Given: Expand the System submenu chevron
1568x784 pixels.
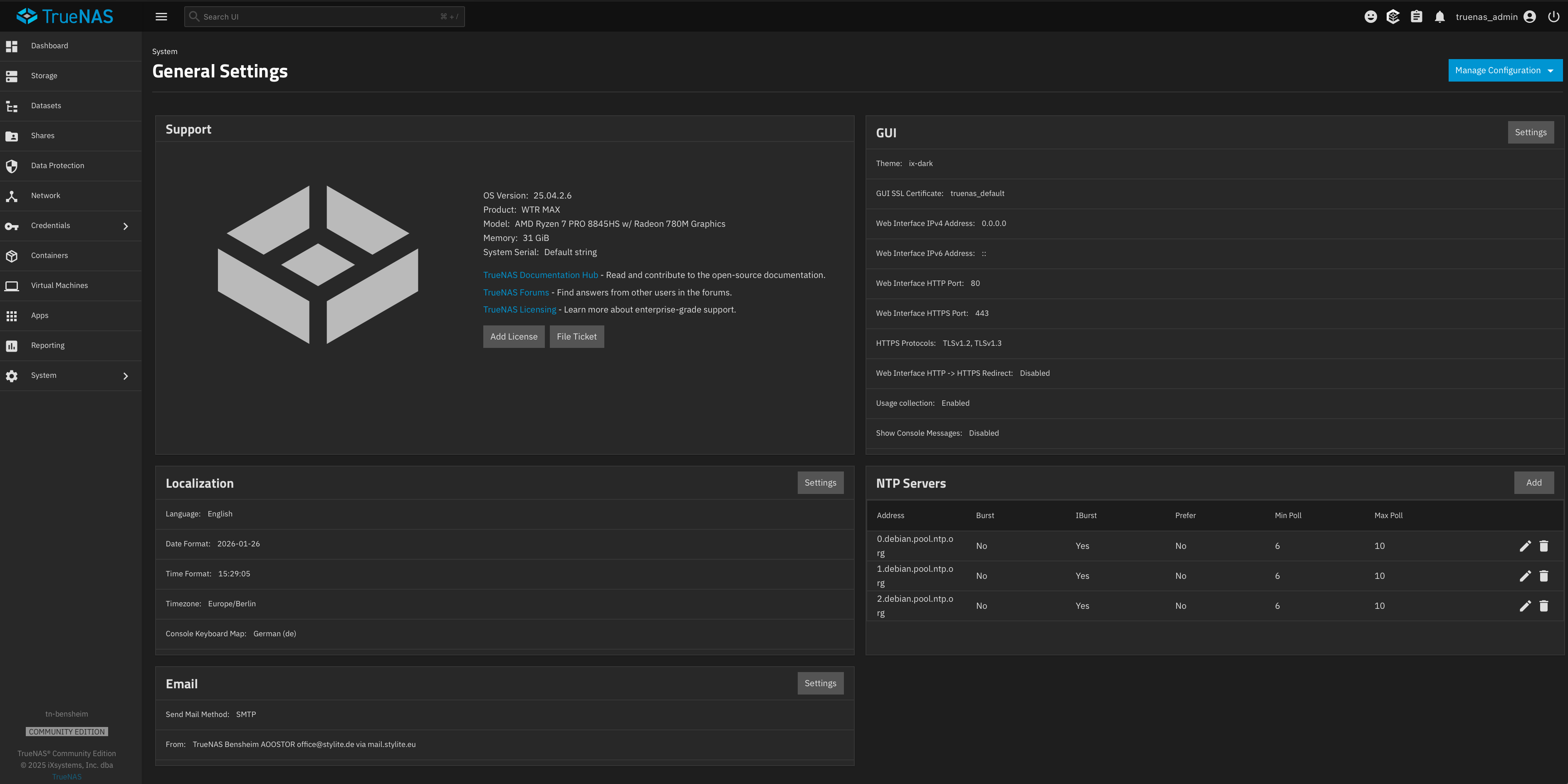Looking at the screenshot, I should click(x=125, y=375).
